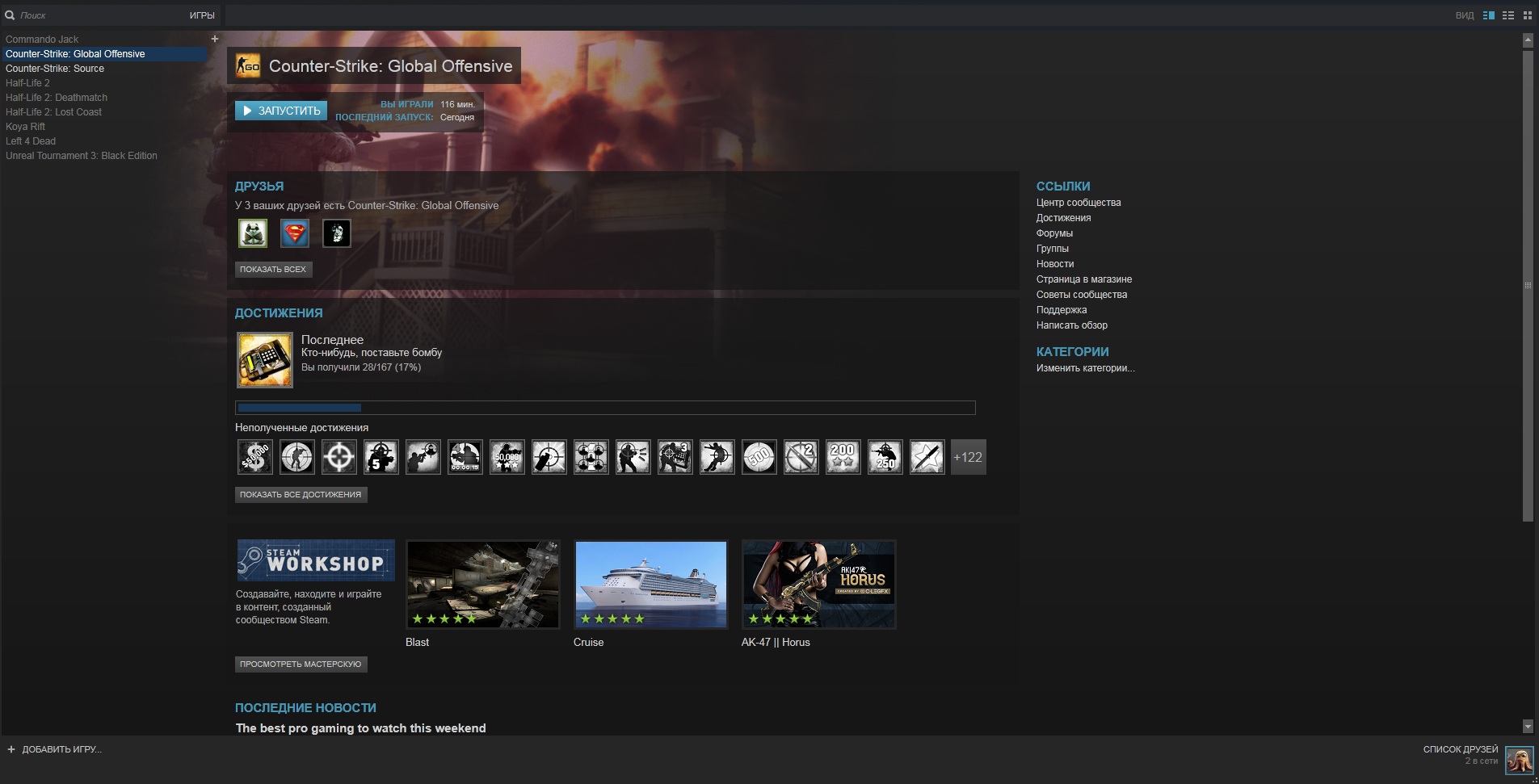The width and height of the screenshot is (1539, 784).
Task: Open the 50,000 three-star achievement icon
Action: click(x=507, y=457)
